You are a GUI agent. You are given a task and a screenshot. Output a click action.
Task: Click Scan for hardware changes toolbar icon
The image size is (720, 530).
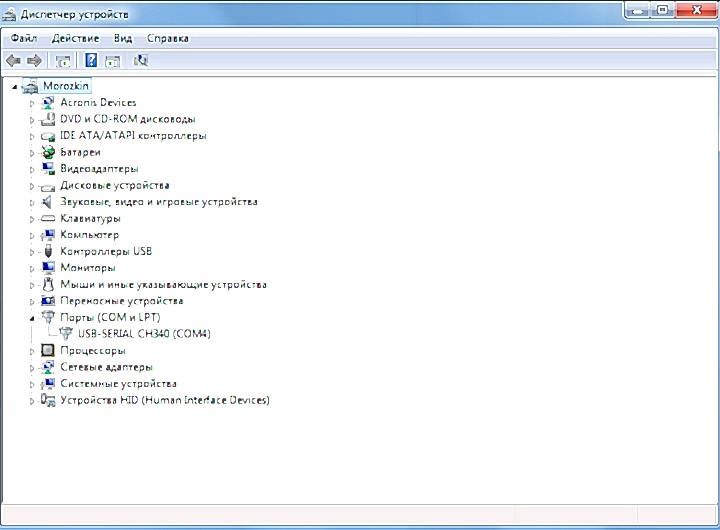(x=141, y=61)
